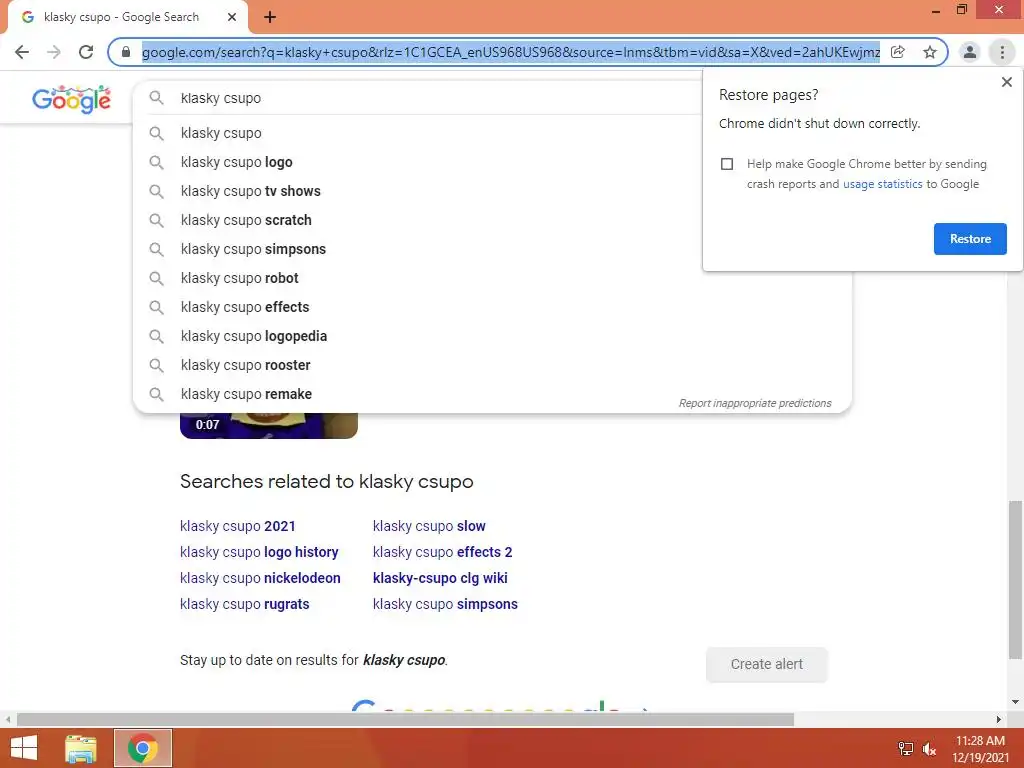
Task: Switch to the klasky csupo Google Search tab
Action: 121,17
